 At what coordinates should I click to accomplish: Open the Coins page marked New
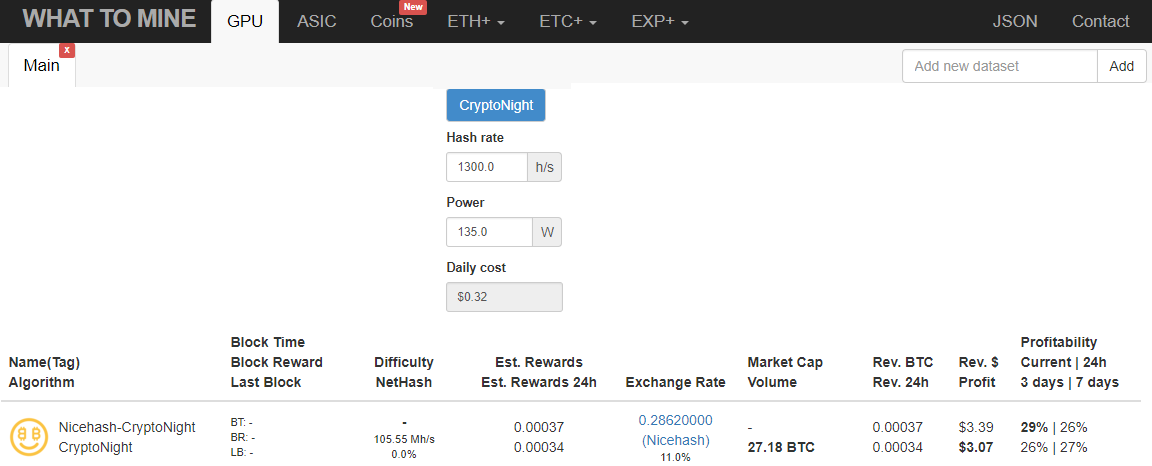tap(392, 21)
